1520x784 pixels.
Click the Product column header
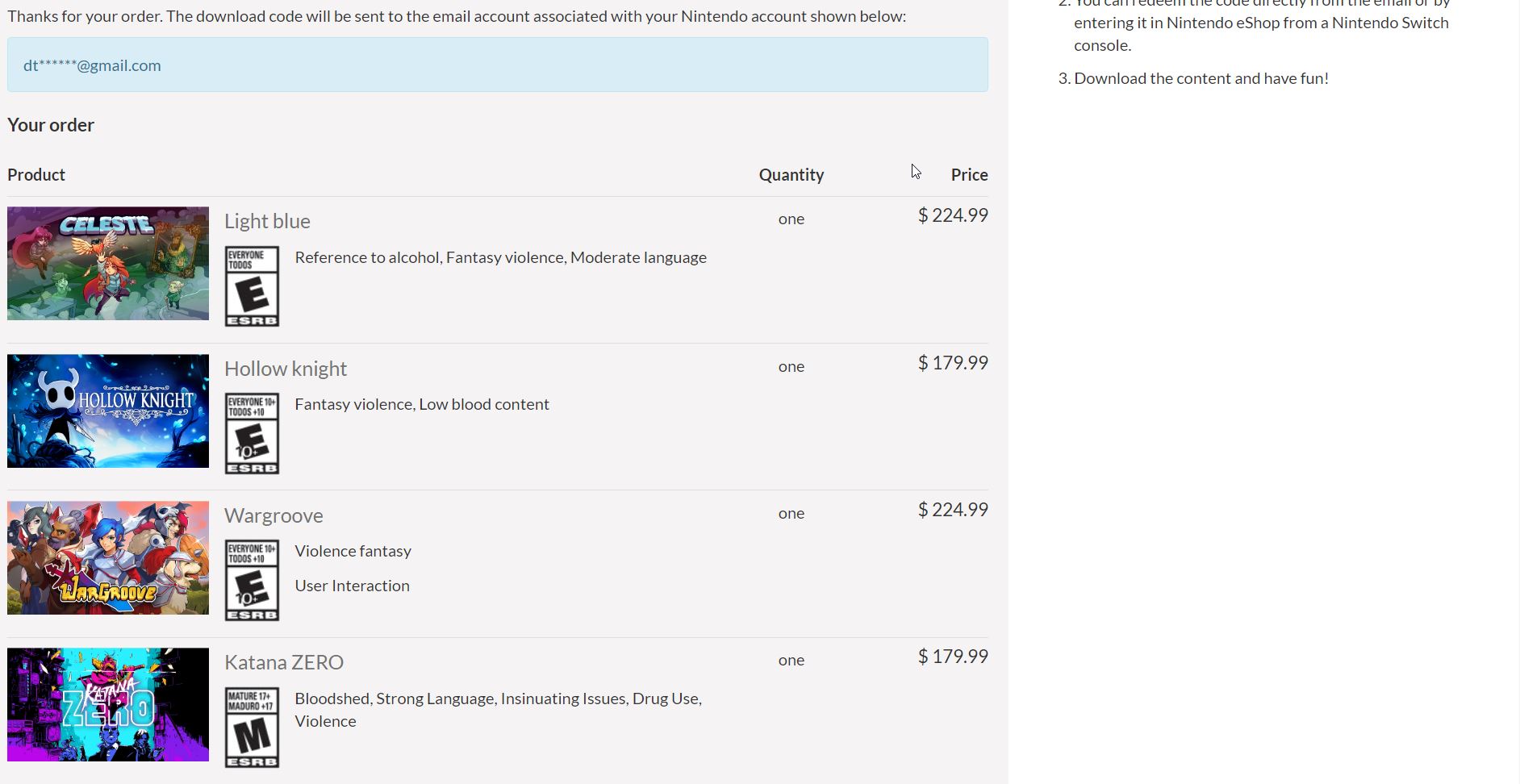(x=36, y=175)
